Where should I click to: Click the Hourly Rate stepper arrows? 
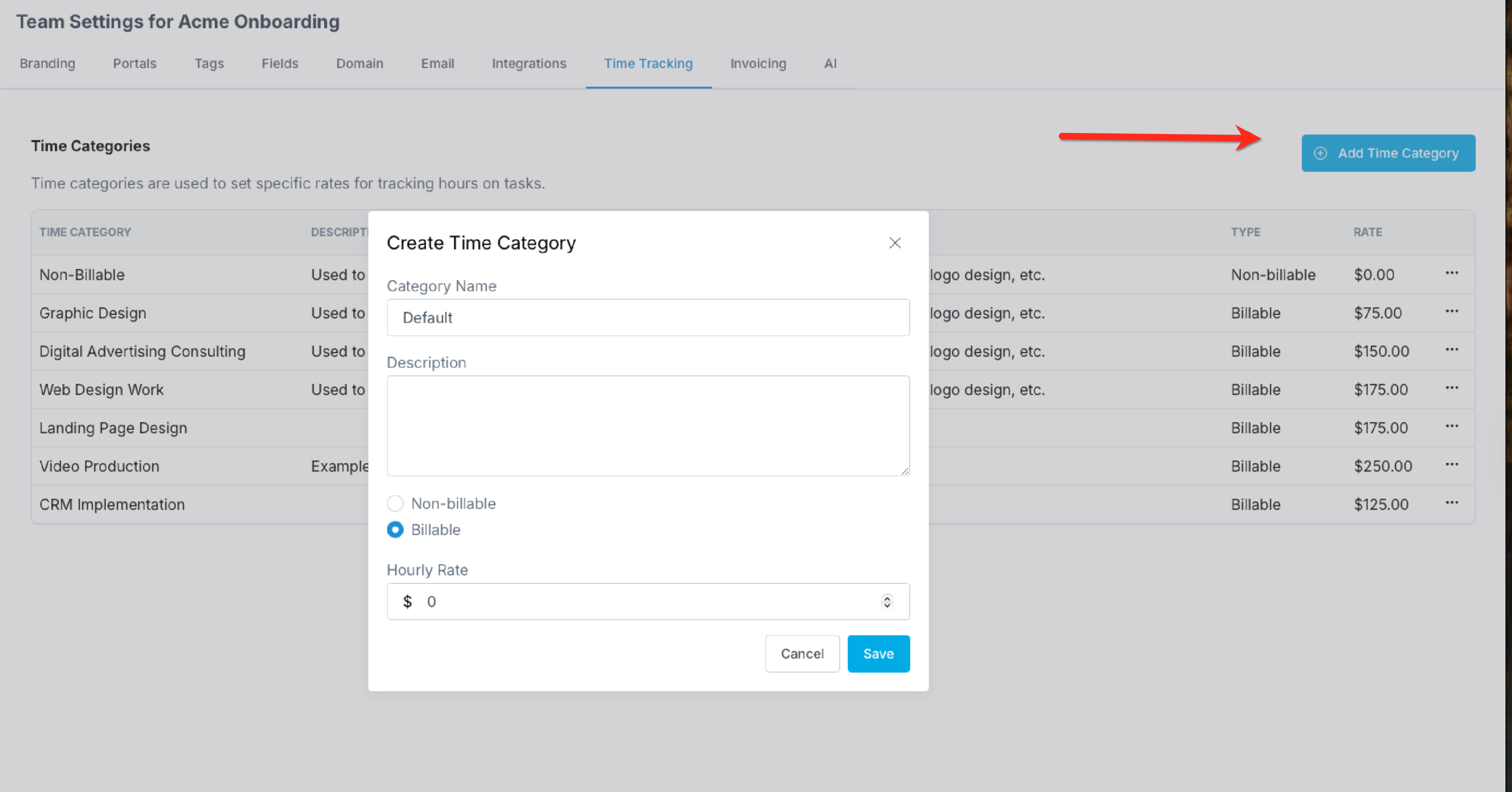[x=887, y=602]
